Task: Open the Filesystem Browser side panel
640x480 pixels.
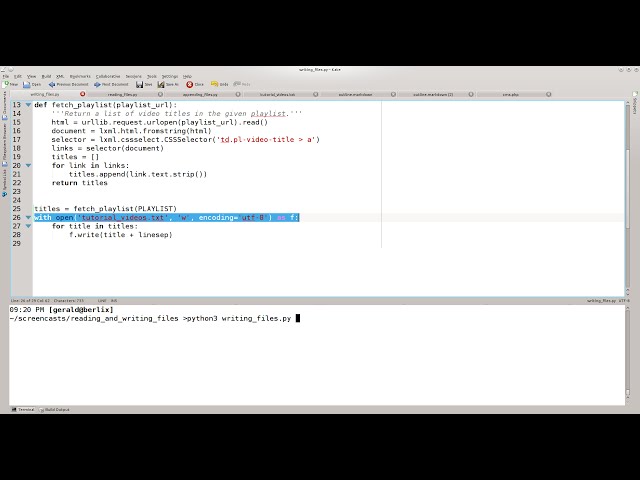Action: pos(4,145)
